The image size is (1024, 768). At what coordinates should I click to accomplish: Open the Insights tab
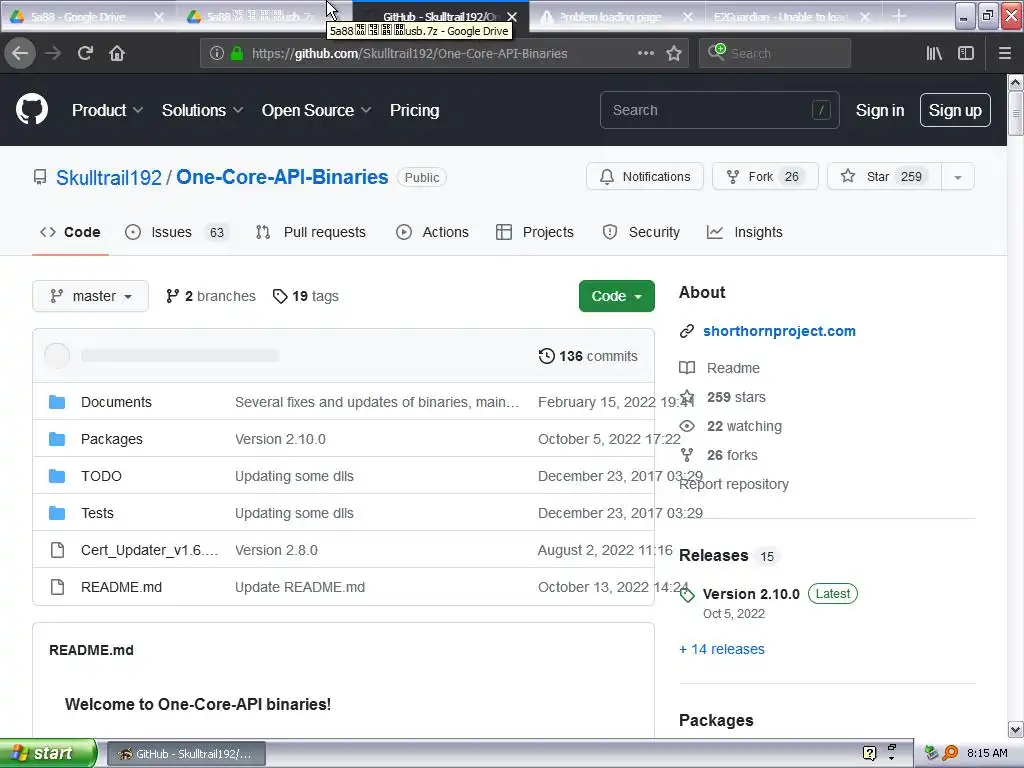tap(745, 232)
